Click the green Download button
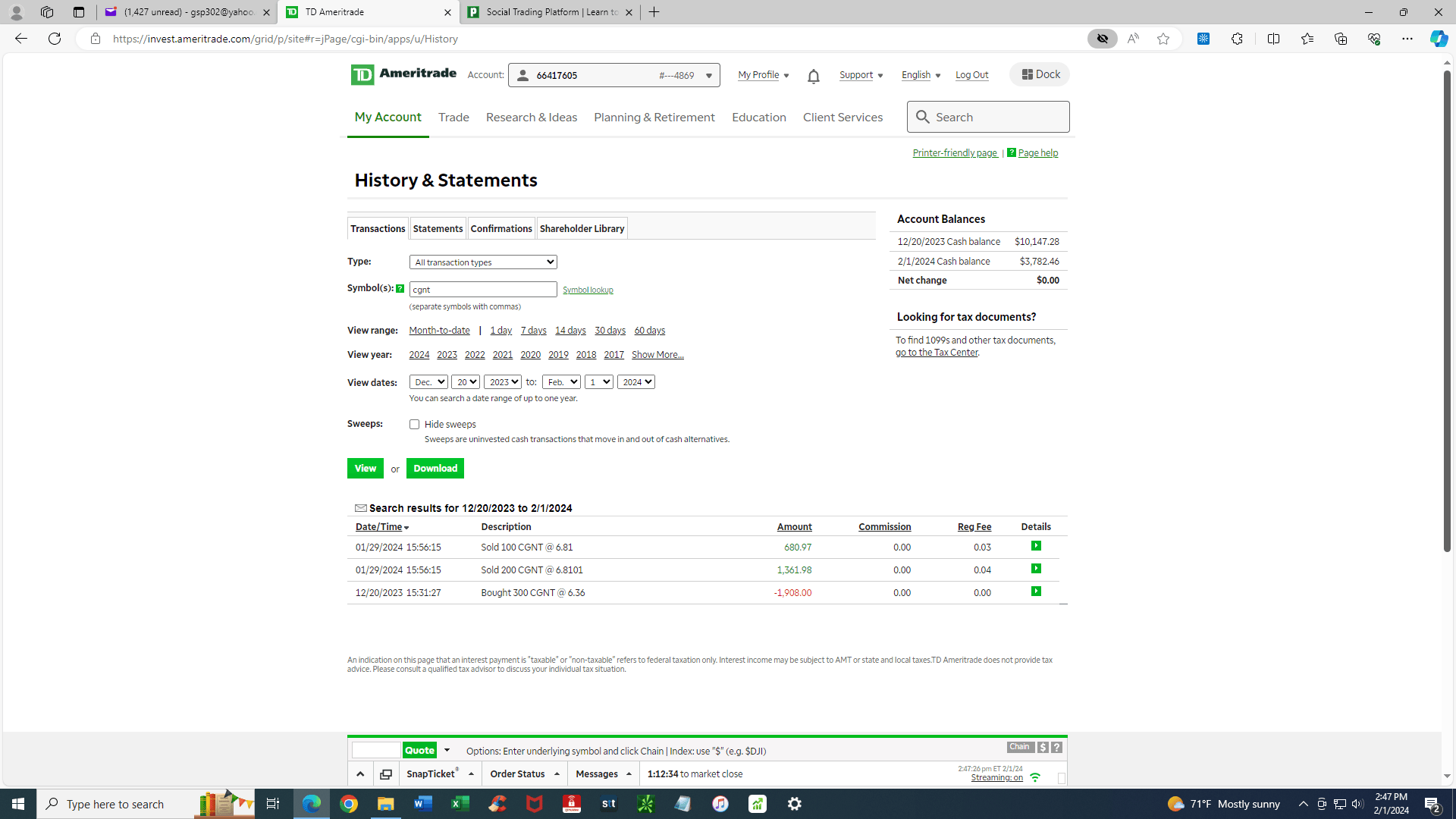The image size is (1456, 819). point(435,469)
